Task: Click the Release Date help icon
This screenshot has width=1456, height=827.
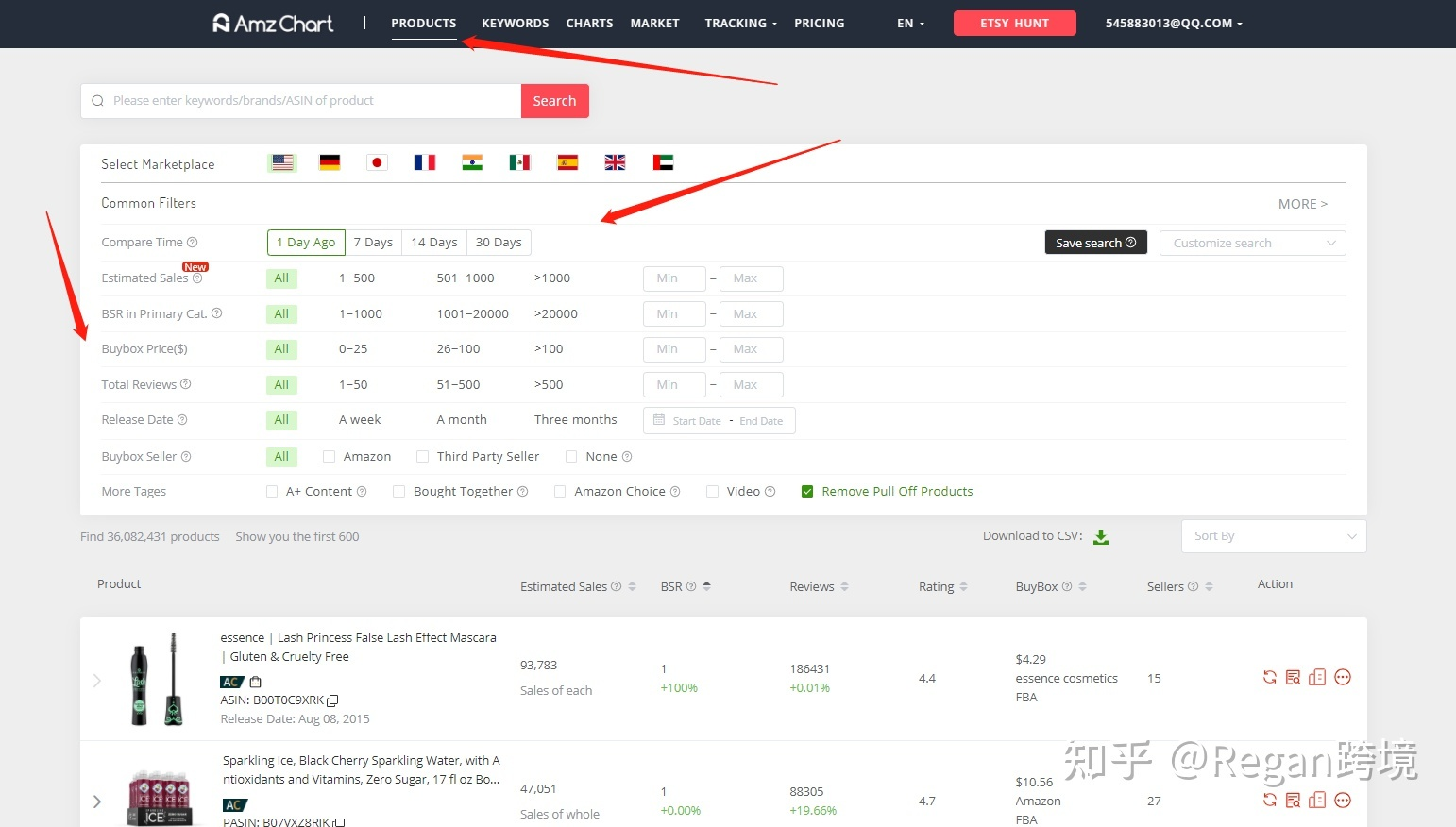Action: pos(182,419)
